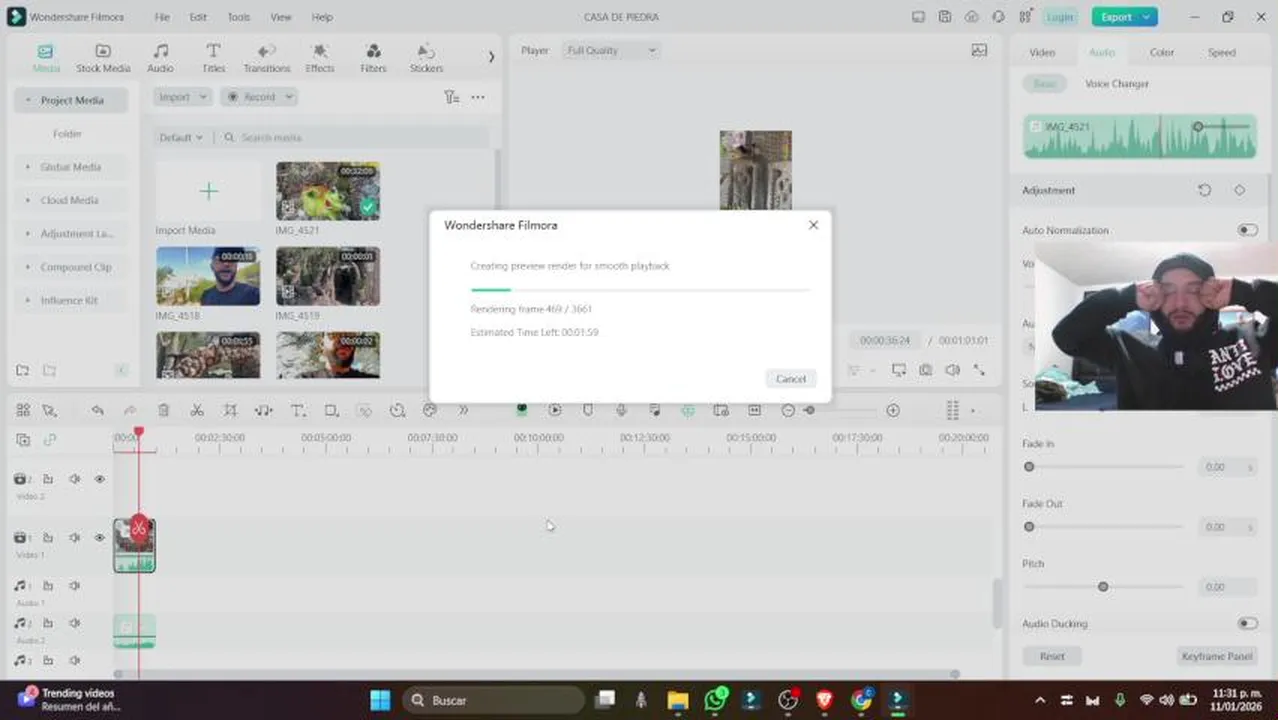Viewport: 1278px width, 720px height.
Task: Open the media panel more options
Action: click(x=478, y=97)
